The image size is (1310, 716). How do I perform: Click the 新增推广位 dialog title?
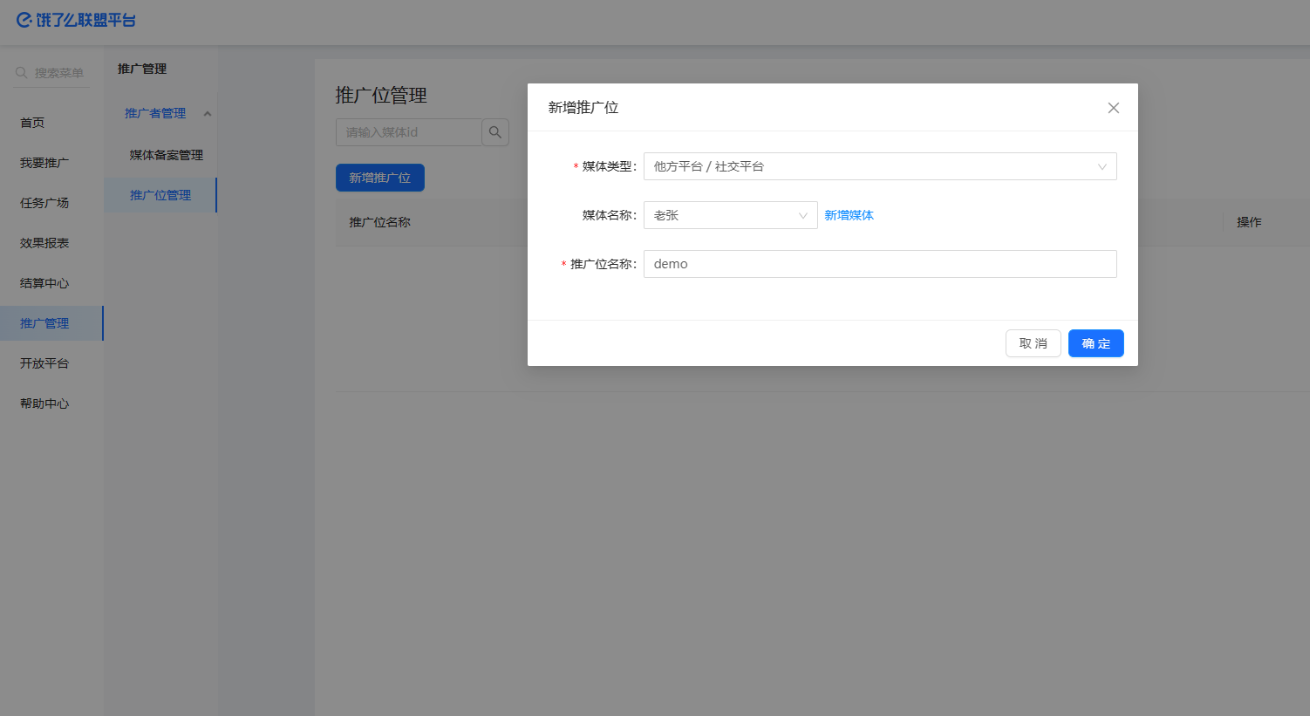click(x=583, y=108)
